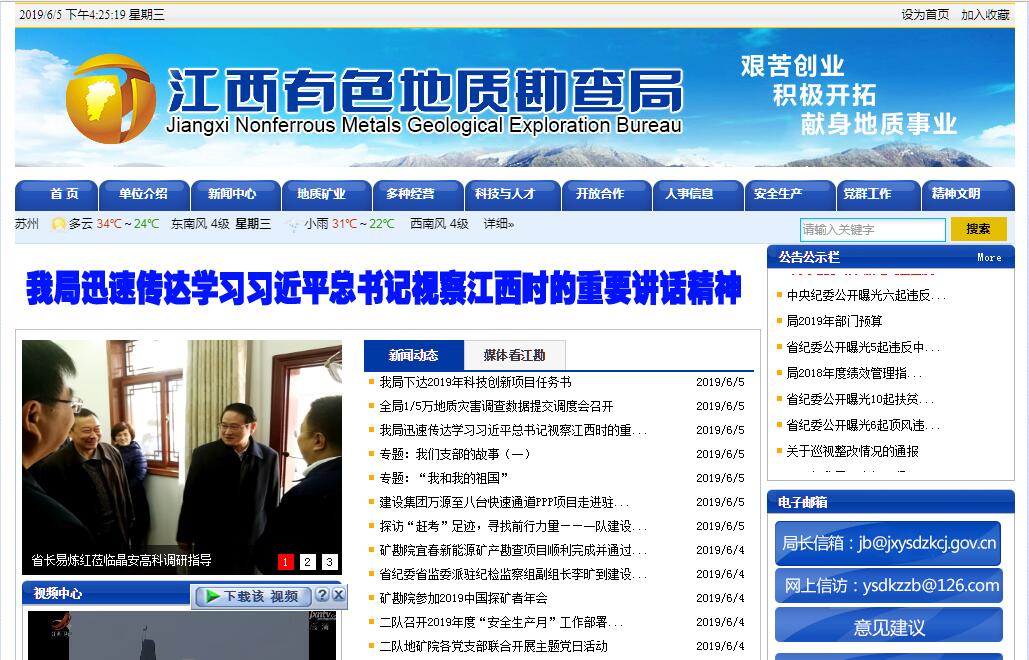Open notice 省纪委公开曝光6起顶风违...
The width and height of the screenshot is (1029, 660).
(863, 425)
